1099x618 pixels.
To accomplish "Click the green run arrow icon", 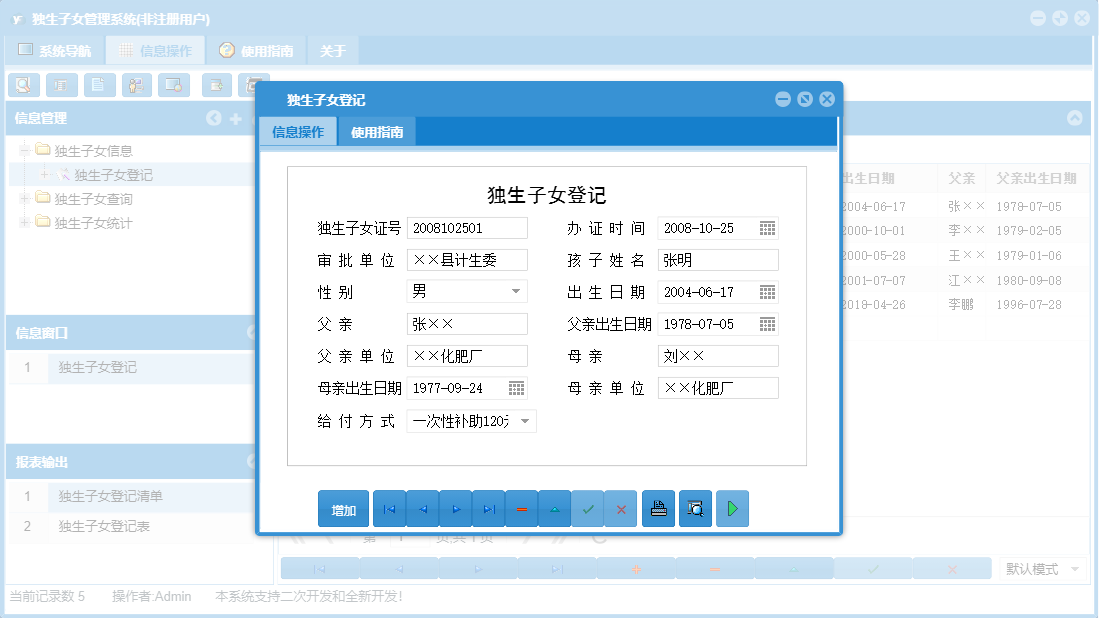I will (731, 508).
